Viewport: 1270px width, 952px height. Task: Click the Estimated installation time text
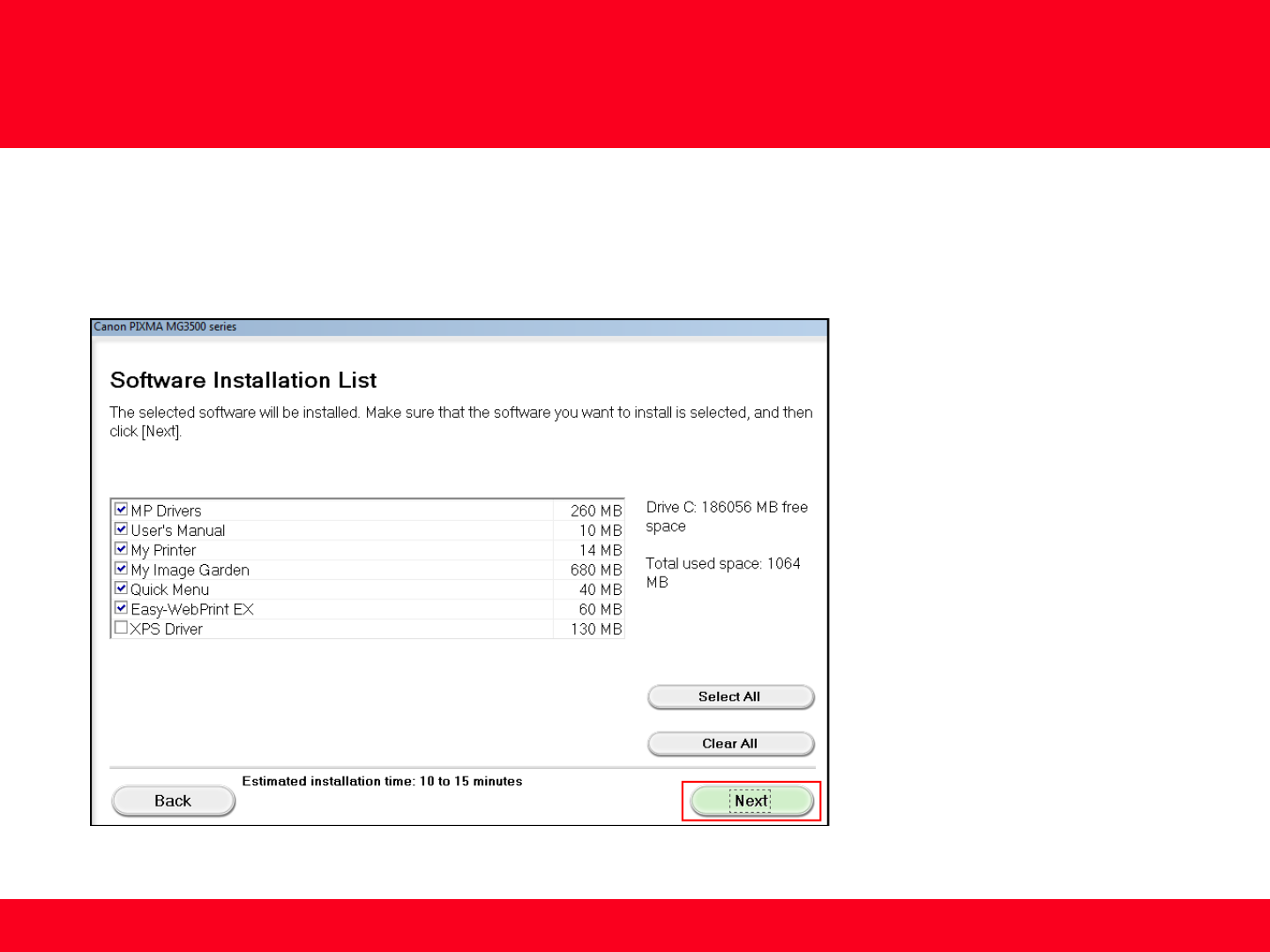[x=382, y=781]
